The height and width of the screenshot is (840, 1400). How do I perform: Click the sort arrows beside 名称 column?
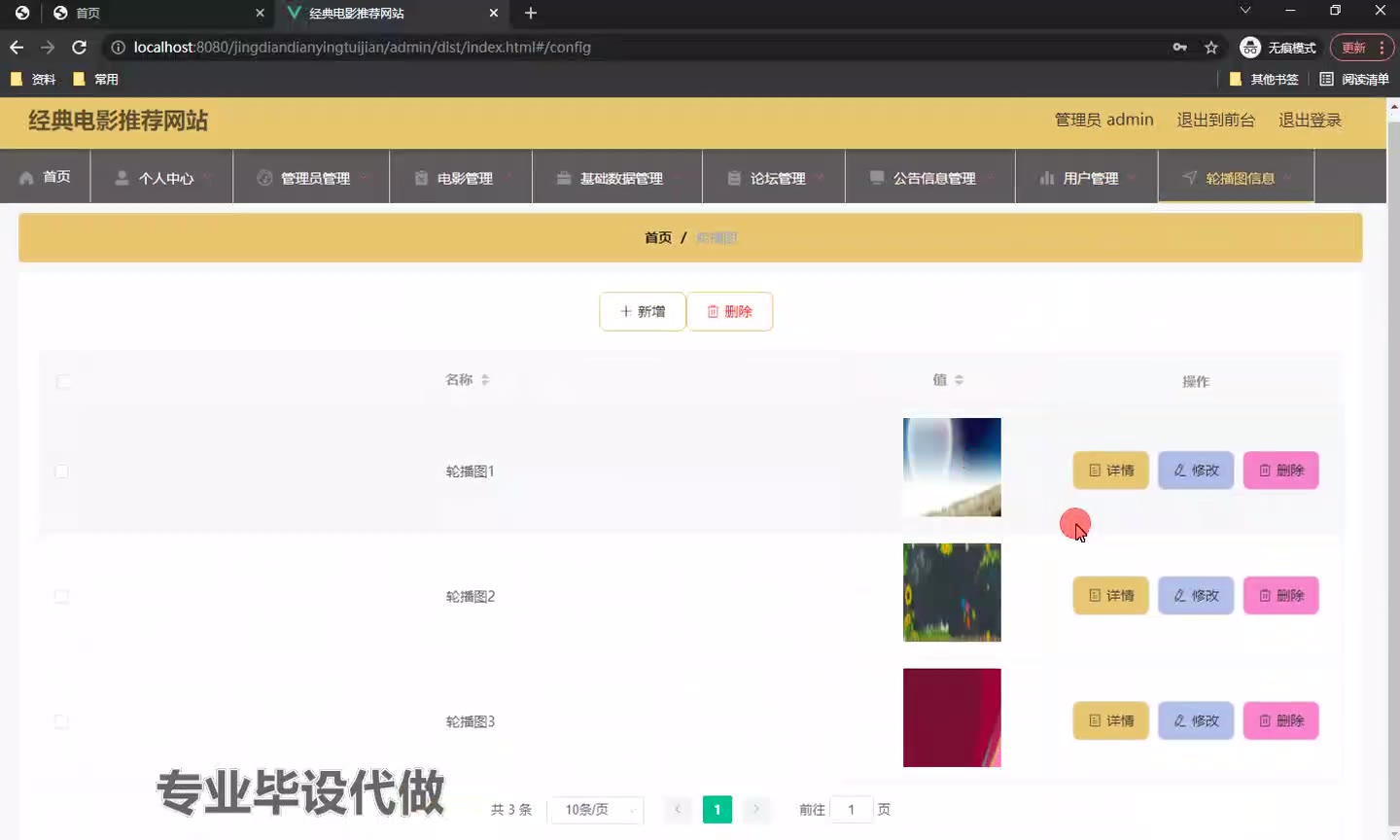(485, 380)
